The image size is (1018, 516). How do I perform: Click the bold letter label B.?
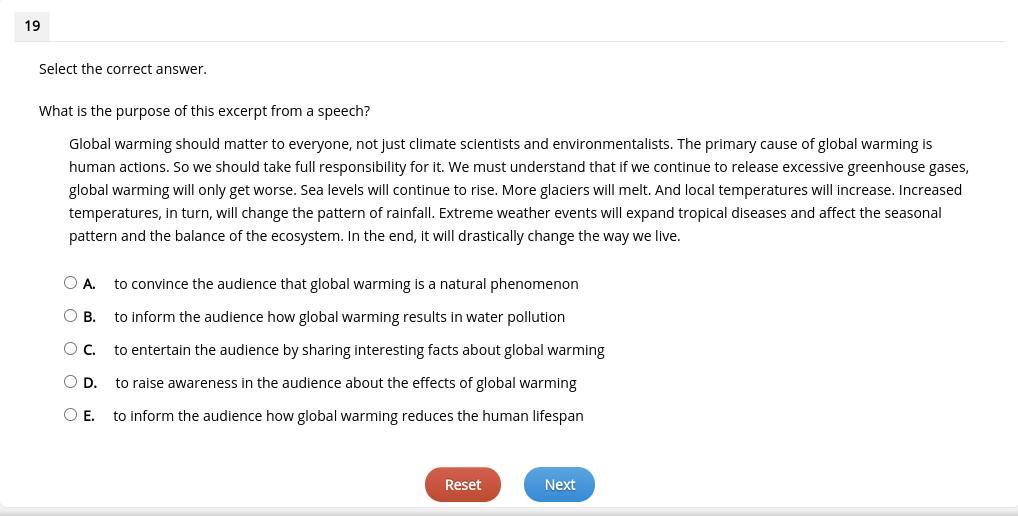click(x=90, y=317)
